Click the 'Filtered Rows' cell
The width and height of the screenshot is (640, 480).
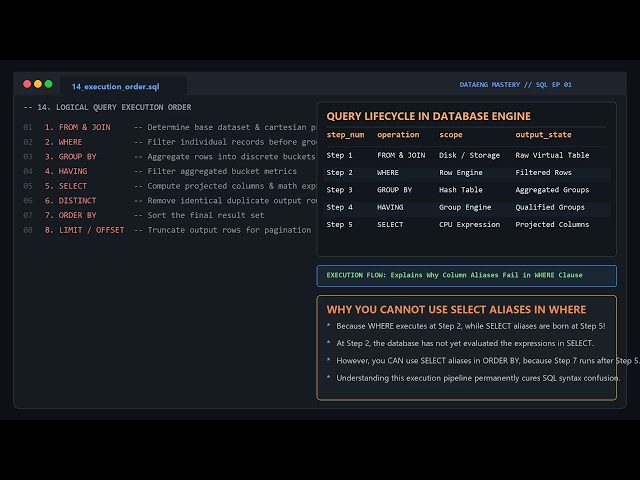click(543, 172)
